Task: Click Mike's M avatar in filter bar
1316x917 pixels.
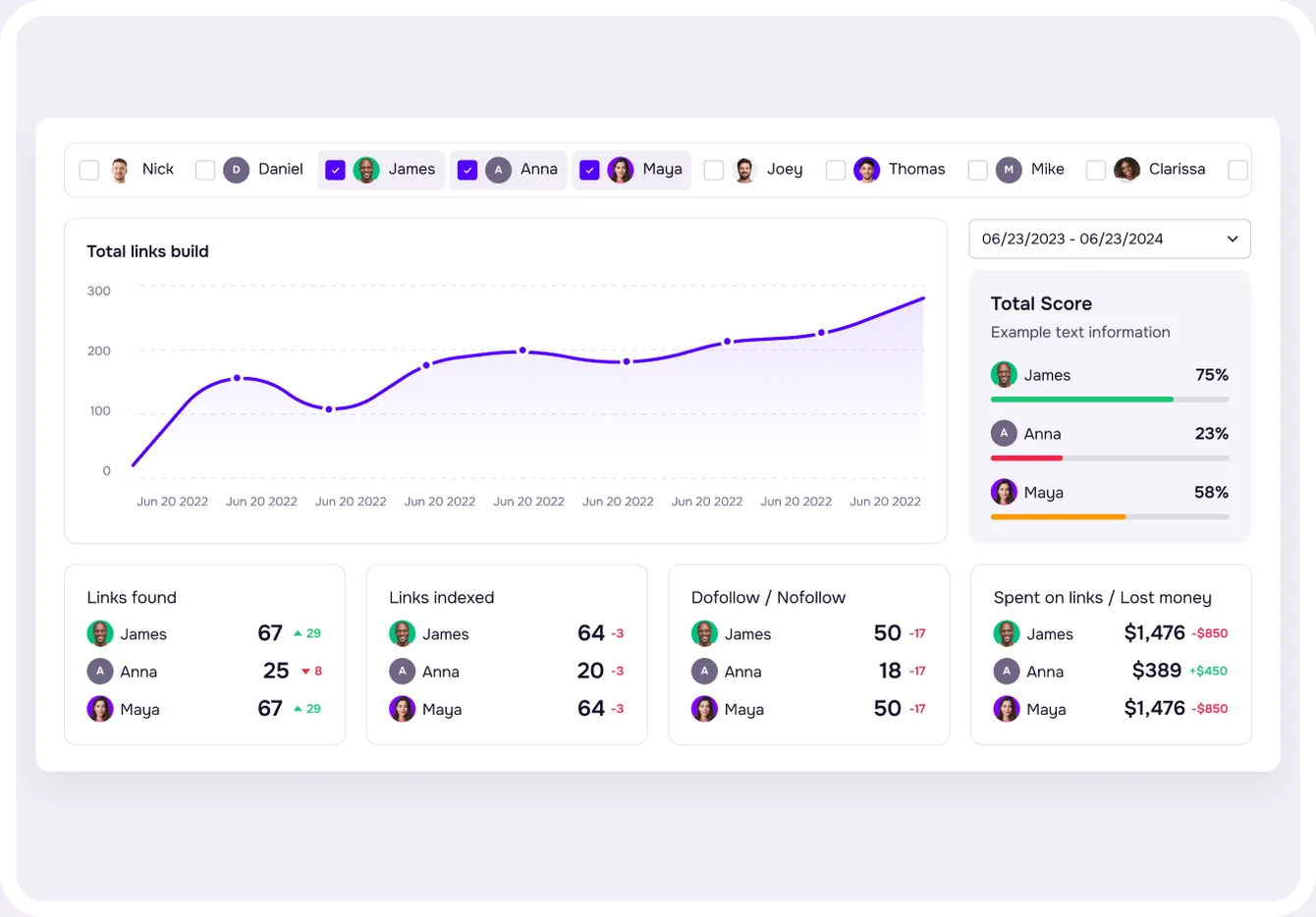Action: pos(1010,170)
